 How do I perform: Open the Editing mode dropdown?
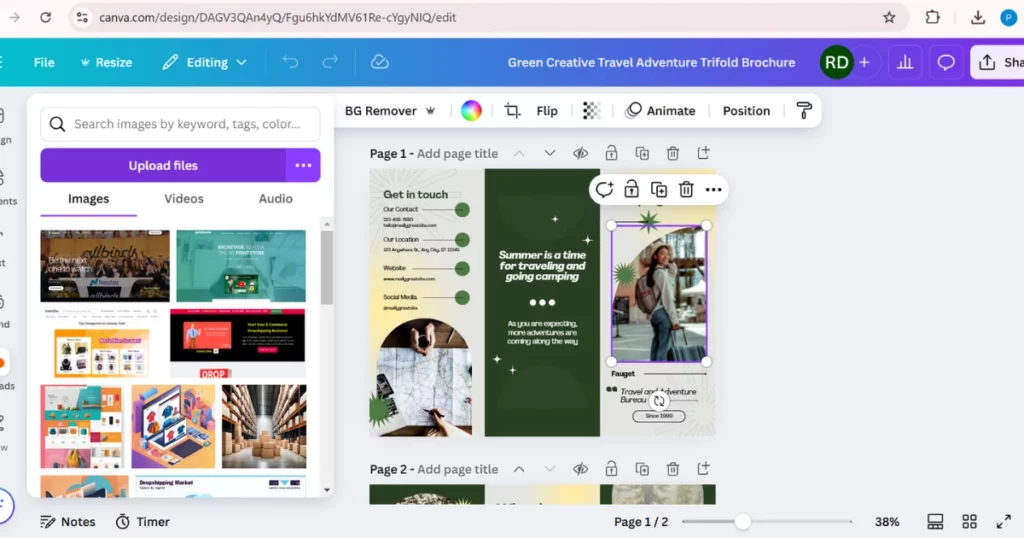(204, 63)
